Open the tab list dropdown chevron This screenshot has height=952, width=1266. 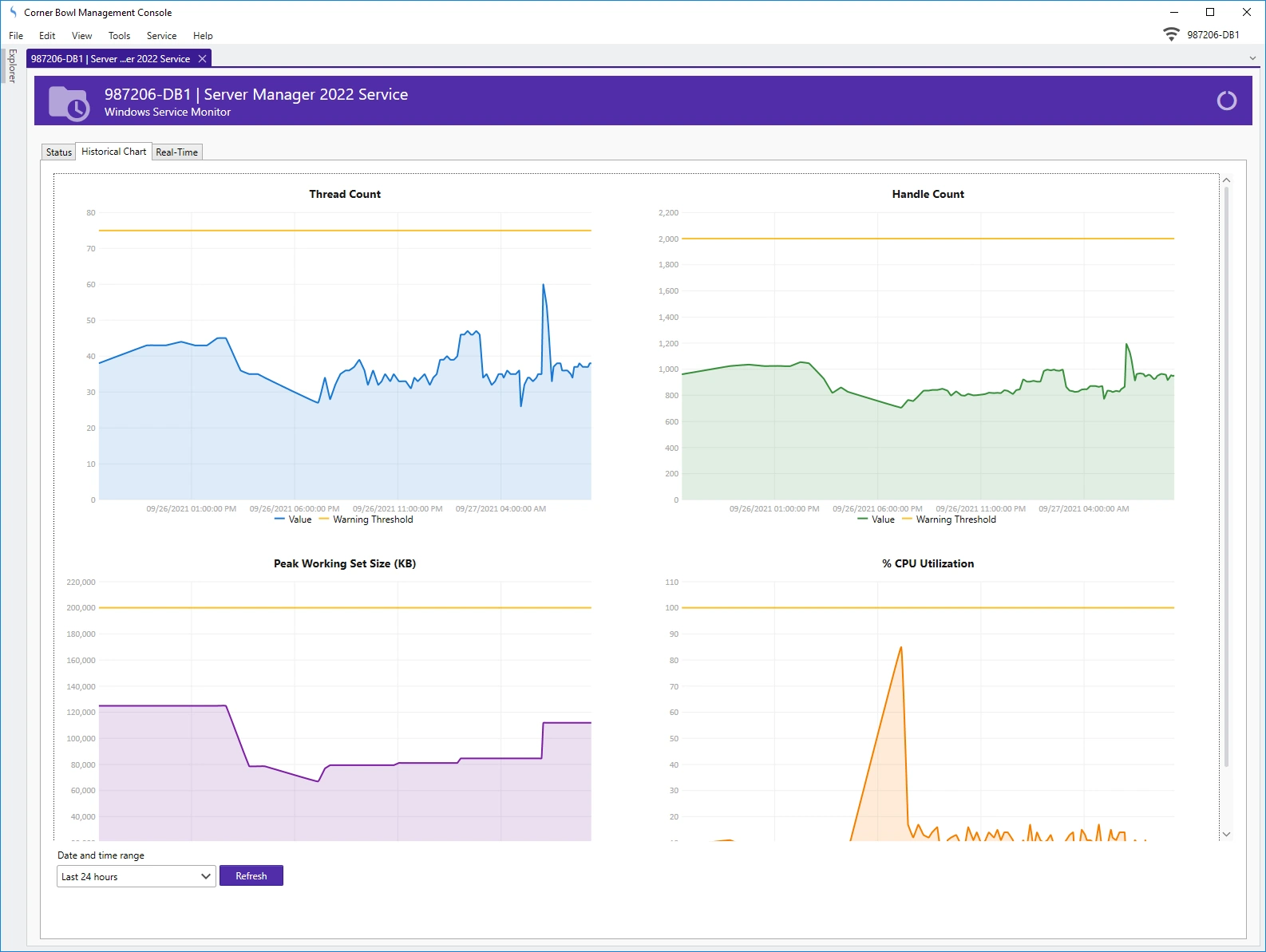coord(1252,58)
